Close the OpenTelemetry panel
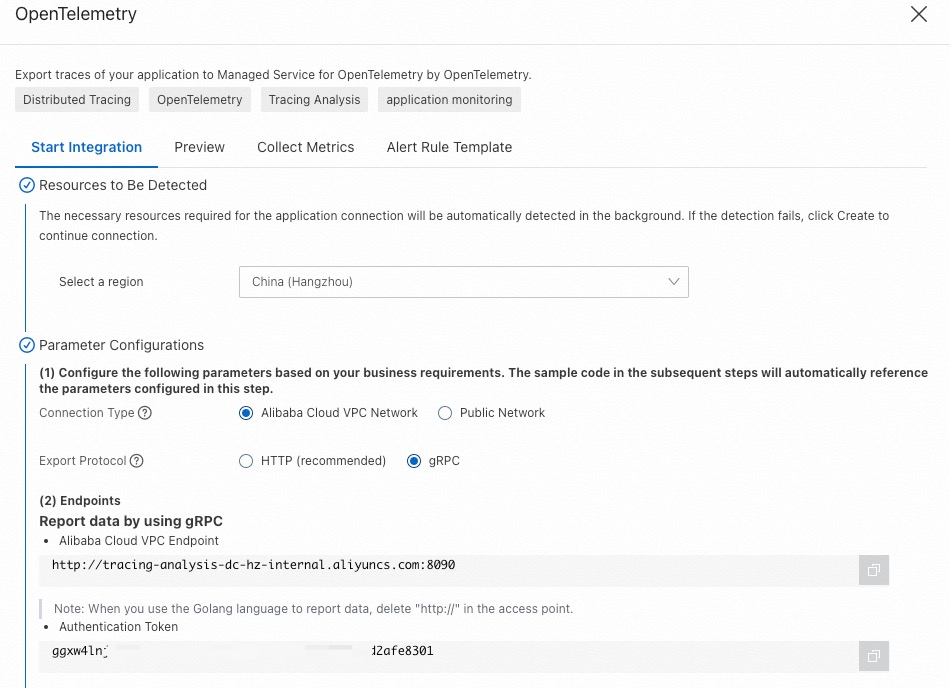The image size is (950, 688). (x=918, y=15)
